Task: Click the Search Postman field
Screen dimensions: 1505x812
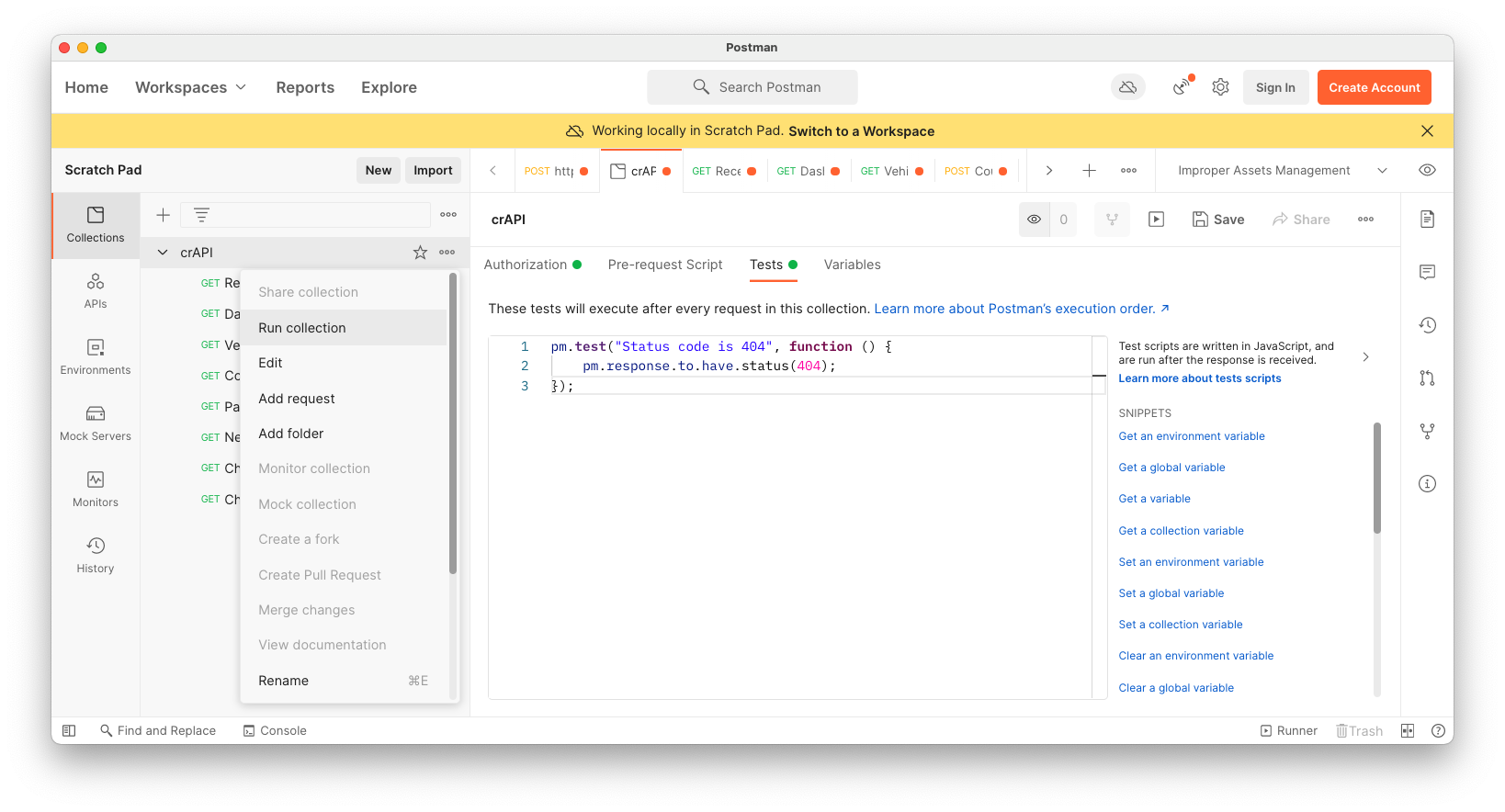Action: tap(752, 87)
